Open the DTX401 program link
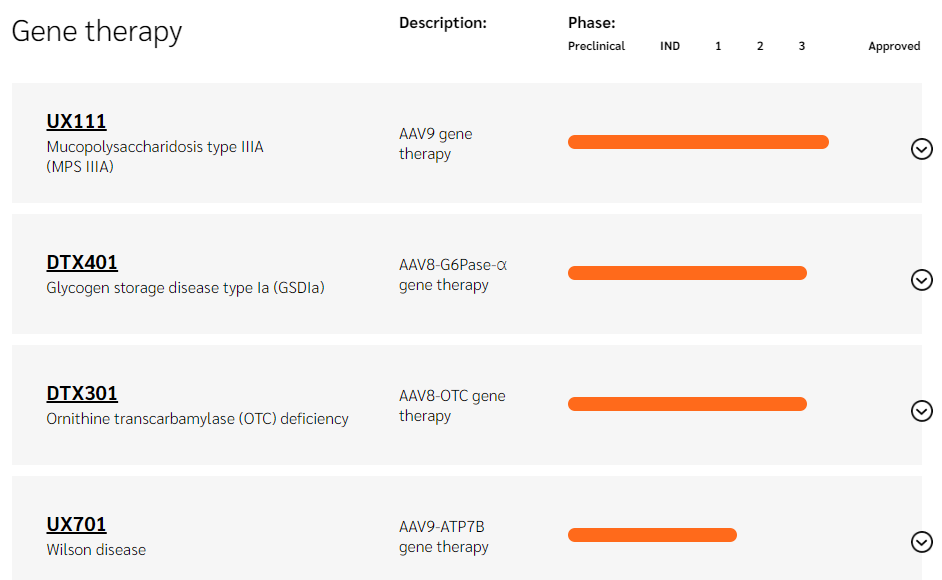The image size is (942, 580). [82, 263]
